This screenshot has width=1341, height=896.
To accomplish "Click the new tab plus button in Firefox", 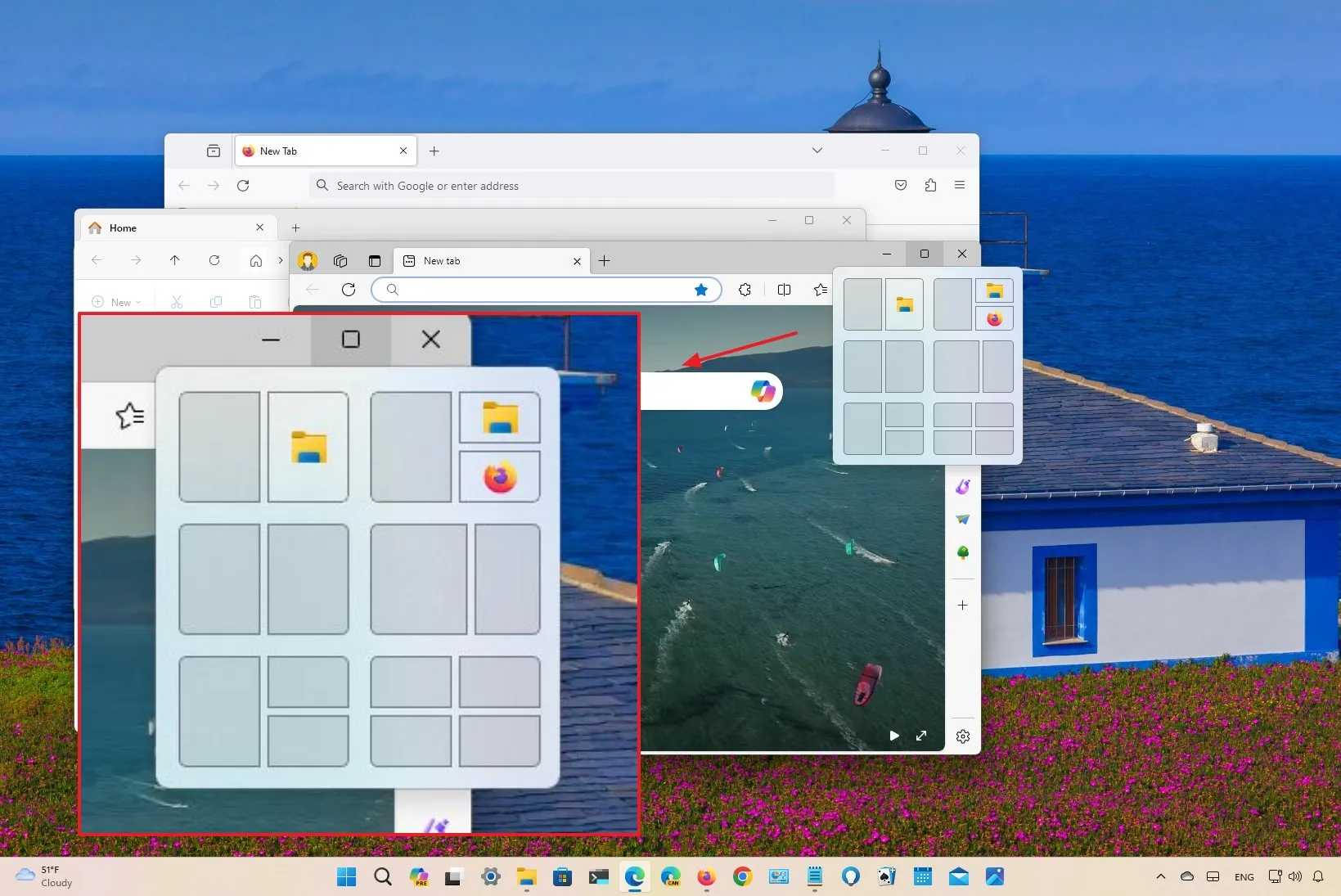I will coord(434,151).
